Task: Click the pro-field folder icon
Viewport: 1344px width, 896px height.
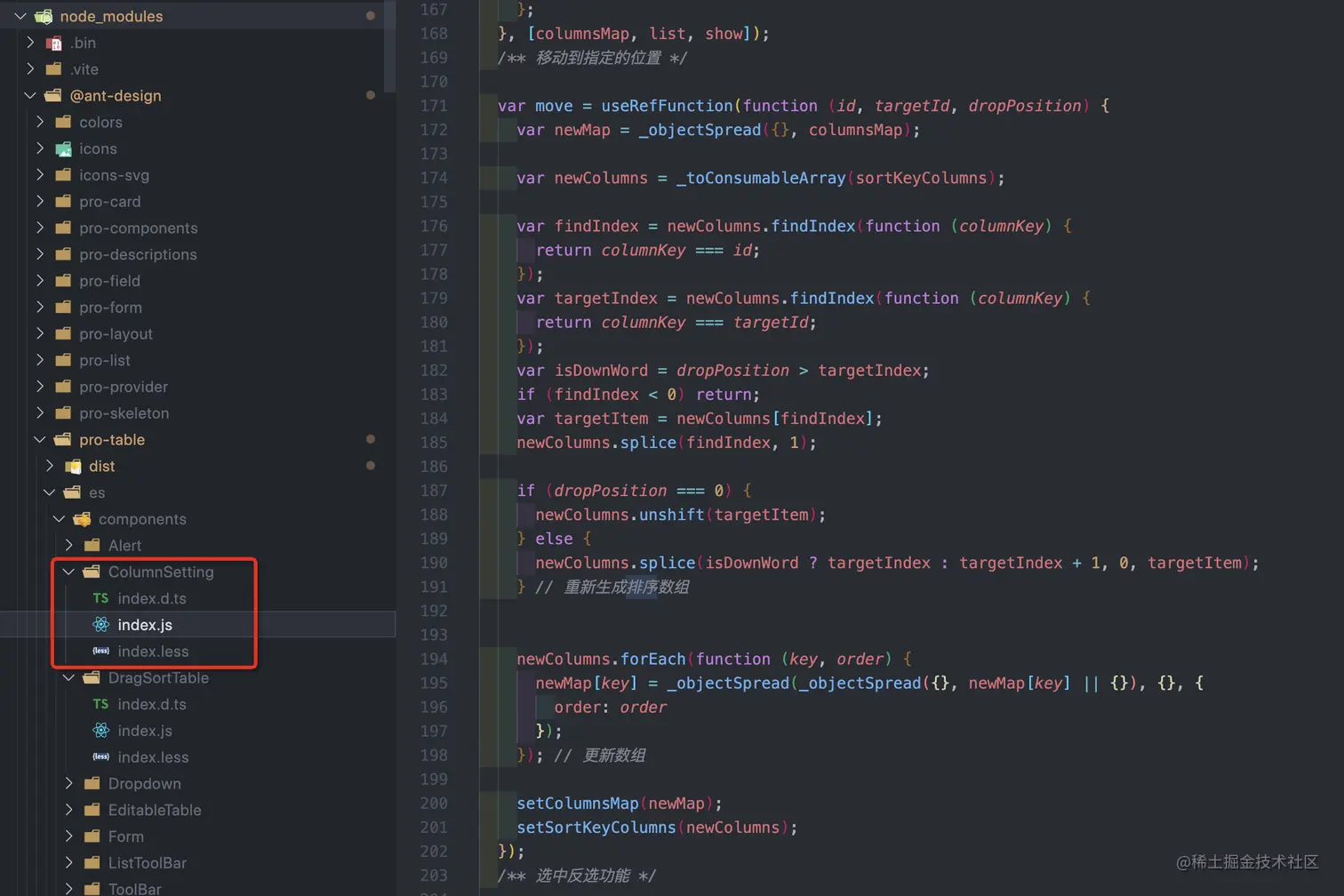Action: point(63,281)
